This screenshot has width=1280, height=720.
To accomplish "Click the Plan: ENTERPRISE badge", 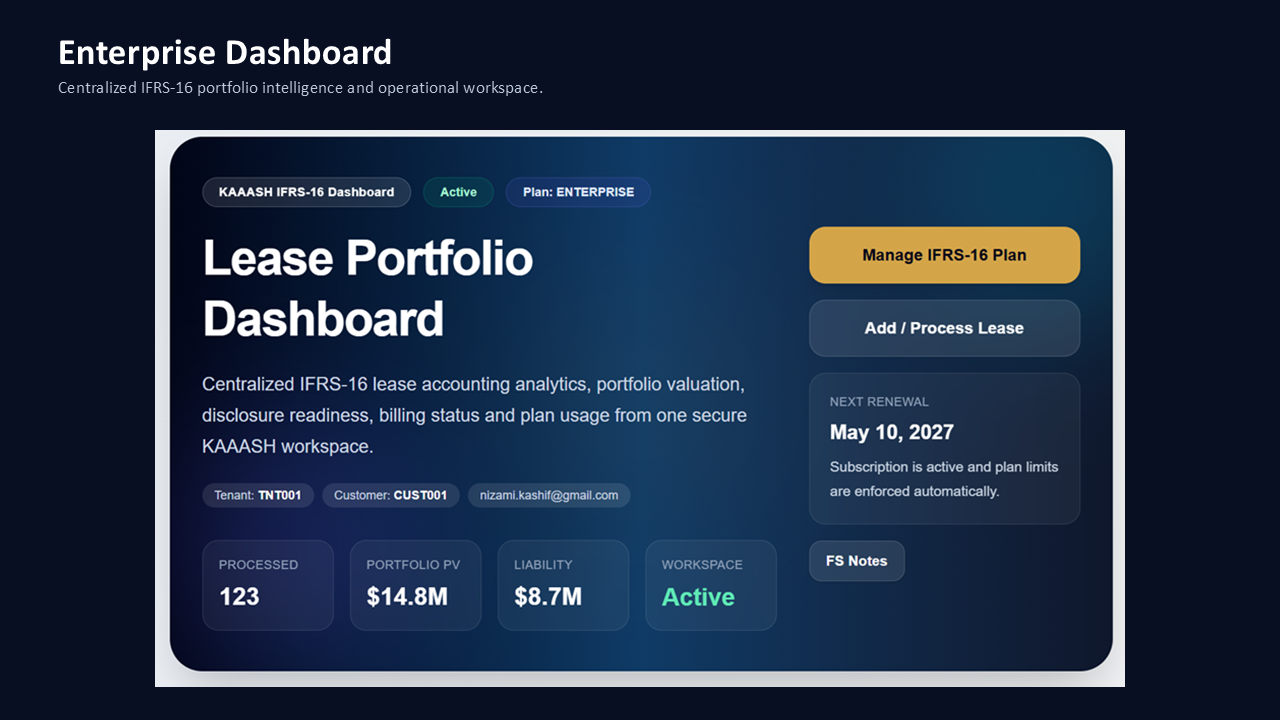I will coord(578,192).
